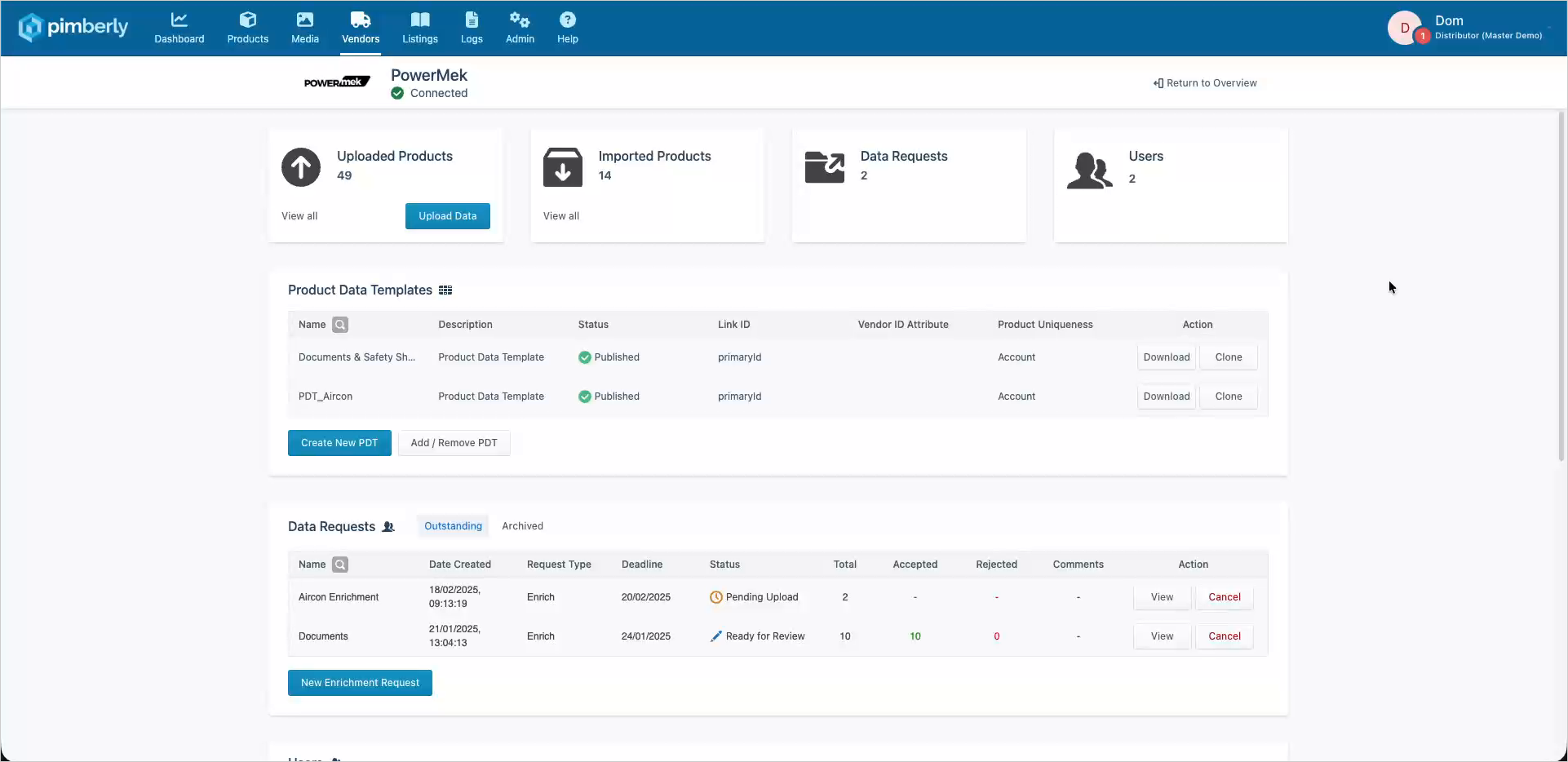
Task: Search Product Data Templates by name
Action: pos(340,325)
